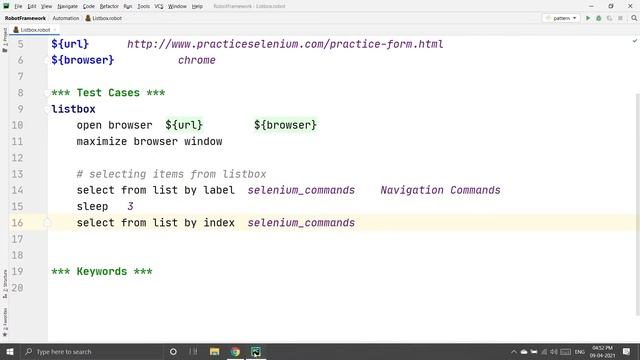Click select from list by index keyword
Image resolution: width=640 pixels, height=360 pixels.
point(156,223)
